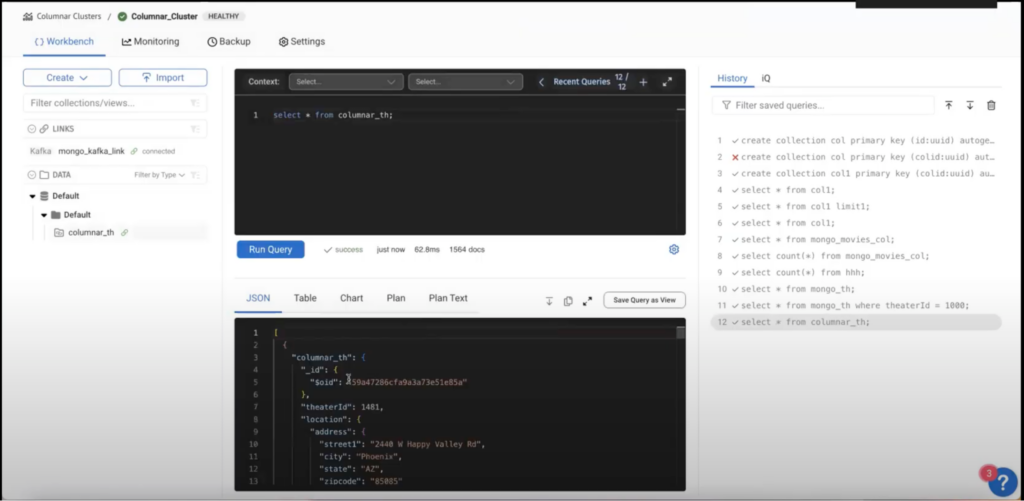This screenshot has height=501, width=1024.
Task: Switch to the iQ tab
Action: (766, 78)
